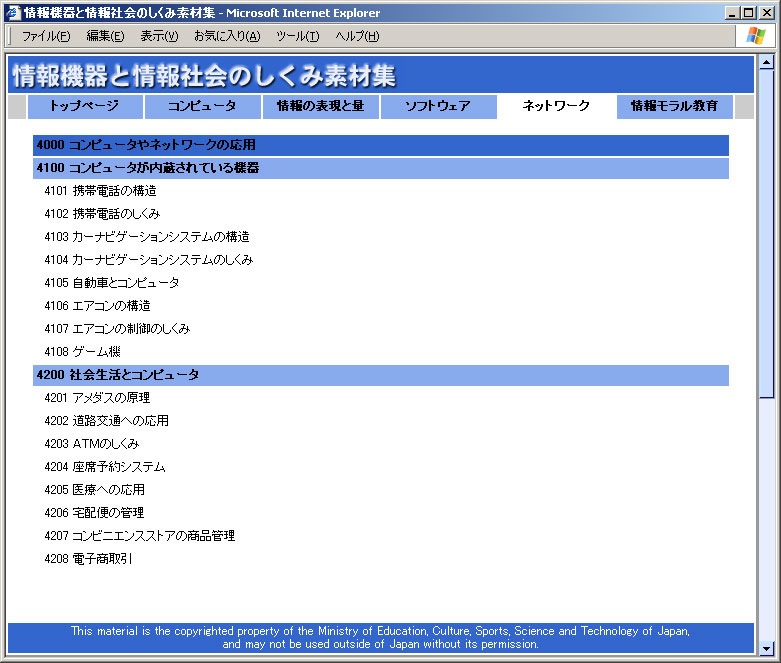Open the ツール(T) menu
The height and width of the screenshot is (663, 781).
click(x=297, y=36)
